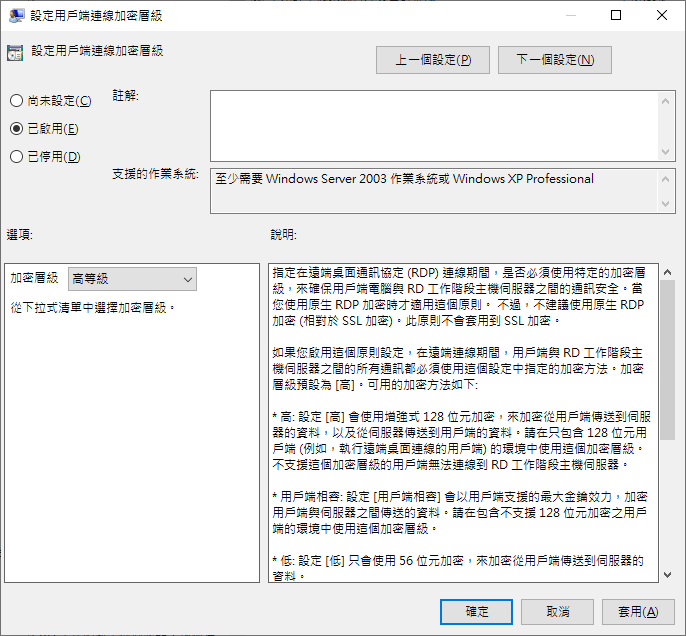Click the policy setting icon beside the header
The image size is (686, 636).
[x=15, y=54]
